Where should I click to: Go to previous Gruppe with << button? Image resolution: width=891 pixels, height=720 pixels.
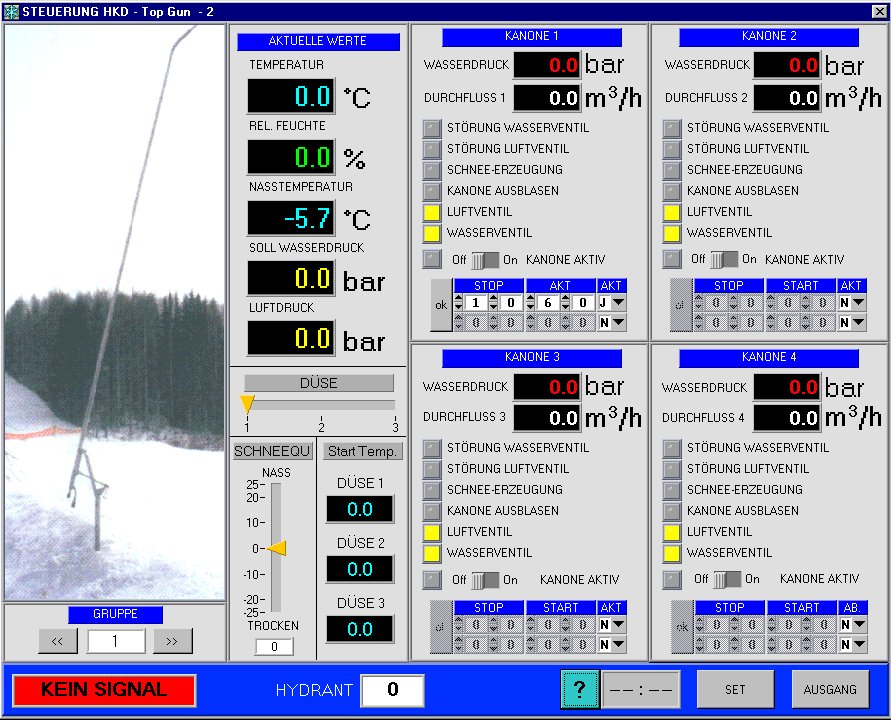[x=57, y=641]
